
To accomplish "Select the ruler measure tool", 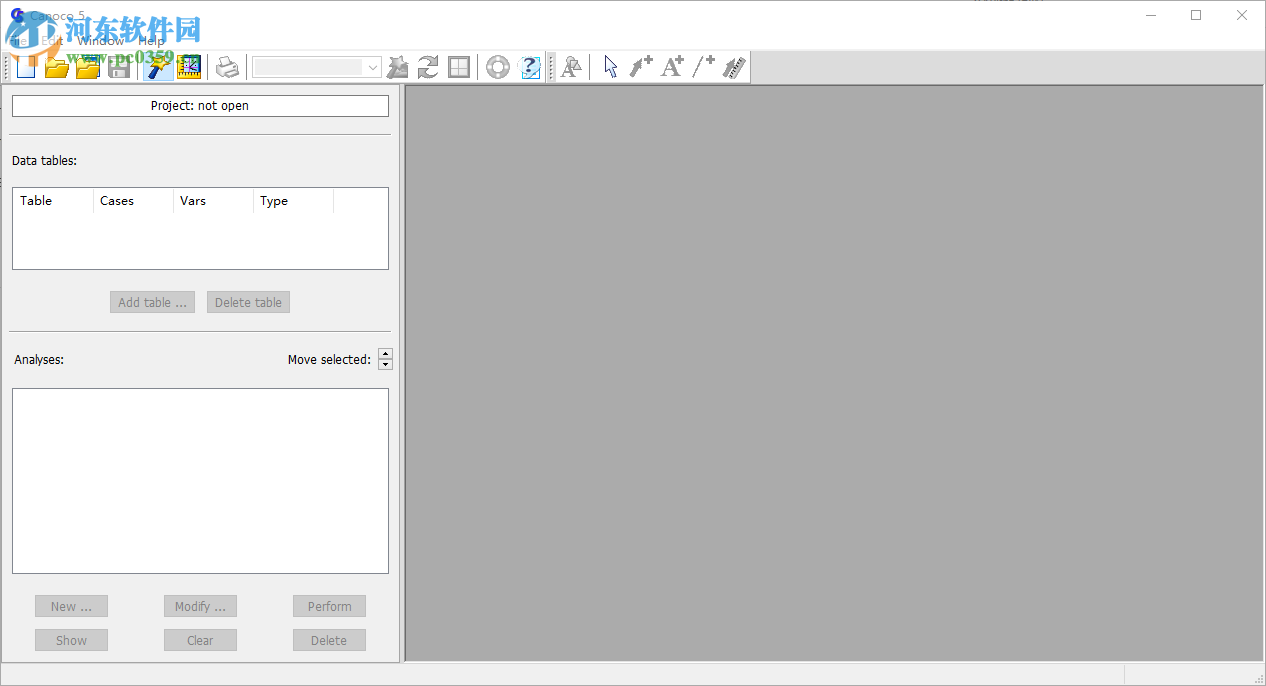I will click(x=734, y=67).
